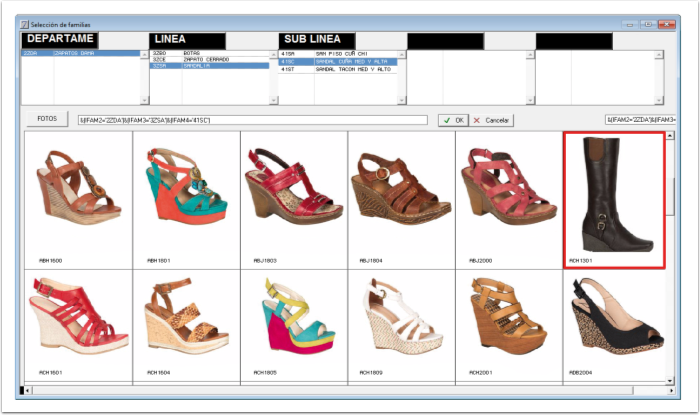Click the app icon in the title bar
The image size is (700, 415).
coord(25,25)
